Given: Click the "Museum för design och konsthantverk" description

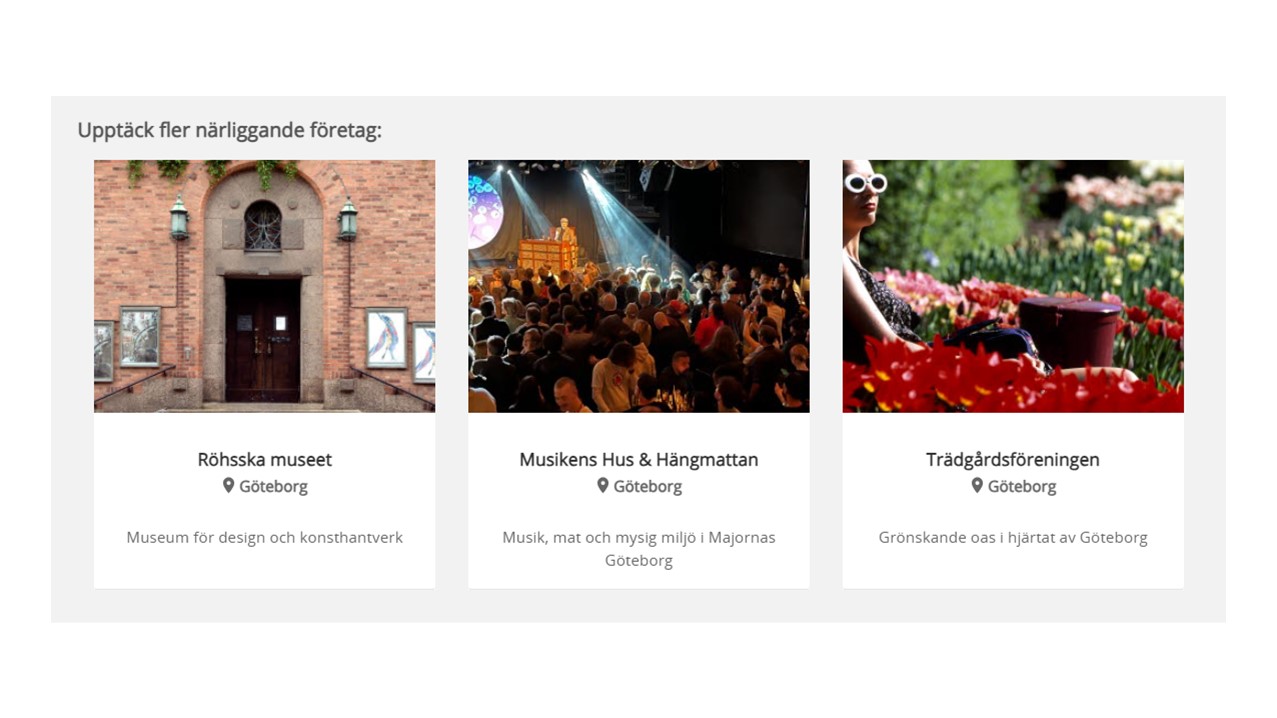Looking at the screenshot, I should coord(264,537).
